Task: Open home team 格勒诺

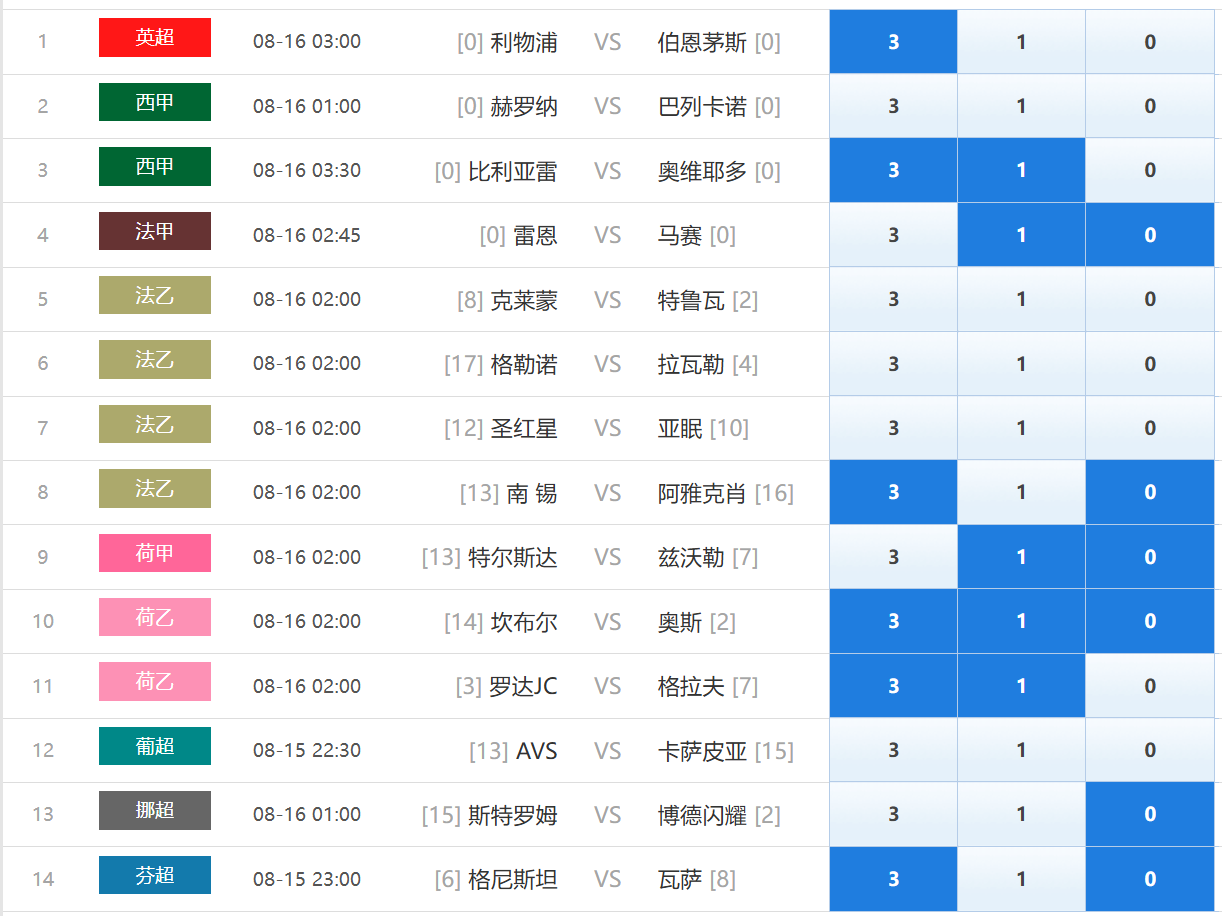Action: tap(524, 364)
